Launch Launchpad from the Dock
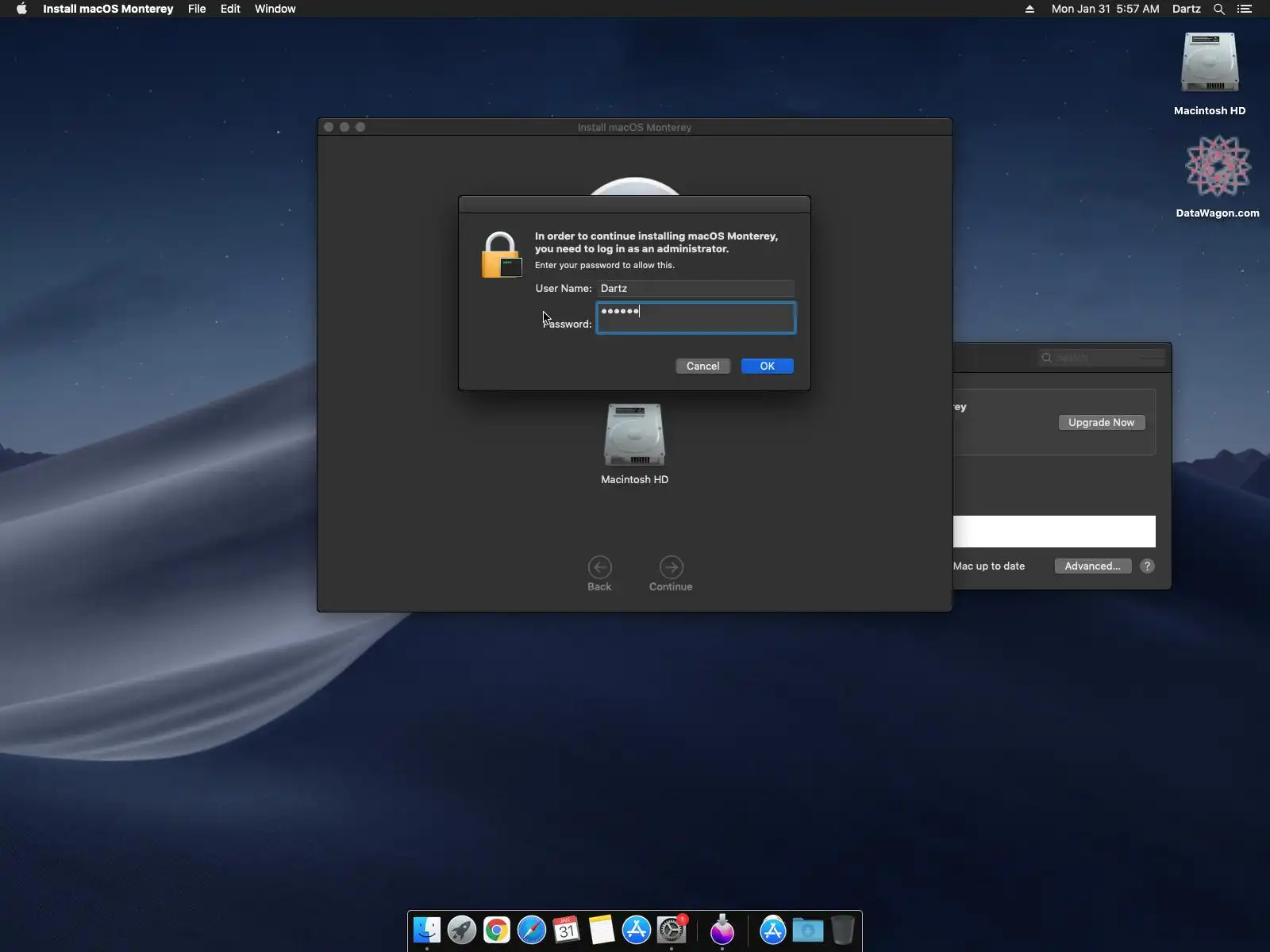This screenshot has width=1270, height=952. pos(462,930)
